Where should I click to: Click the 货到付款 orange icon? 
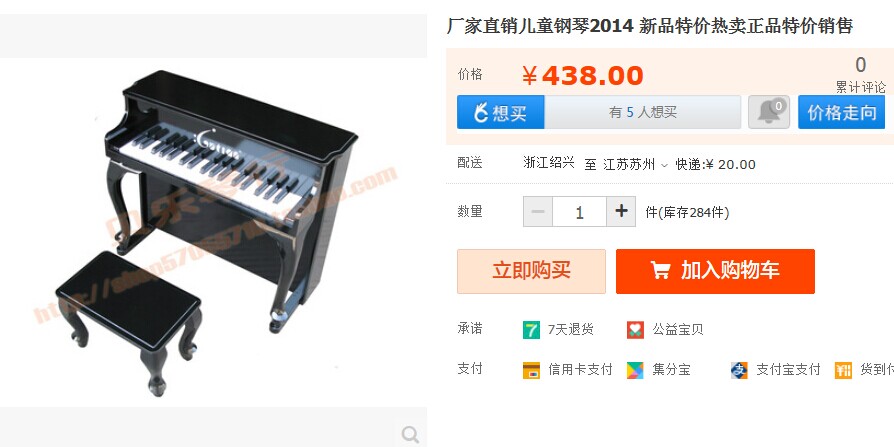tap(843, 370)
